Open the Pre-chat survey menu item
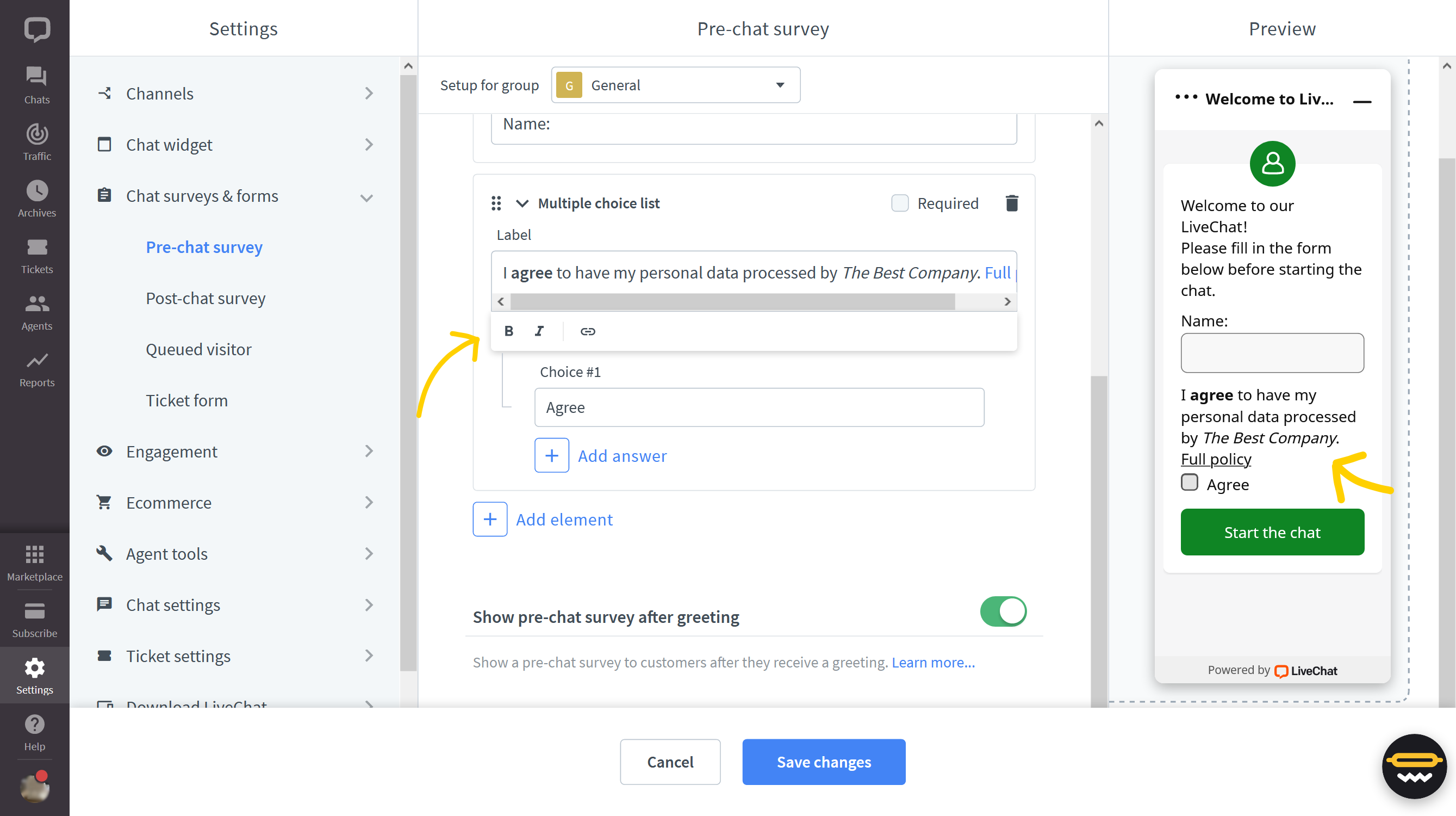Image resolution: width=1456 pixels, height=816 pixels. 205,246
